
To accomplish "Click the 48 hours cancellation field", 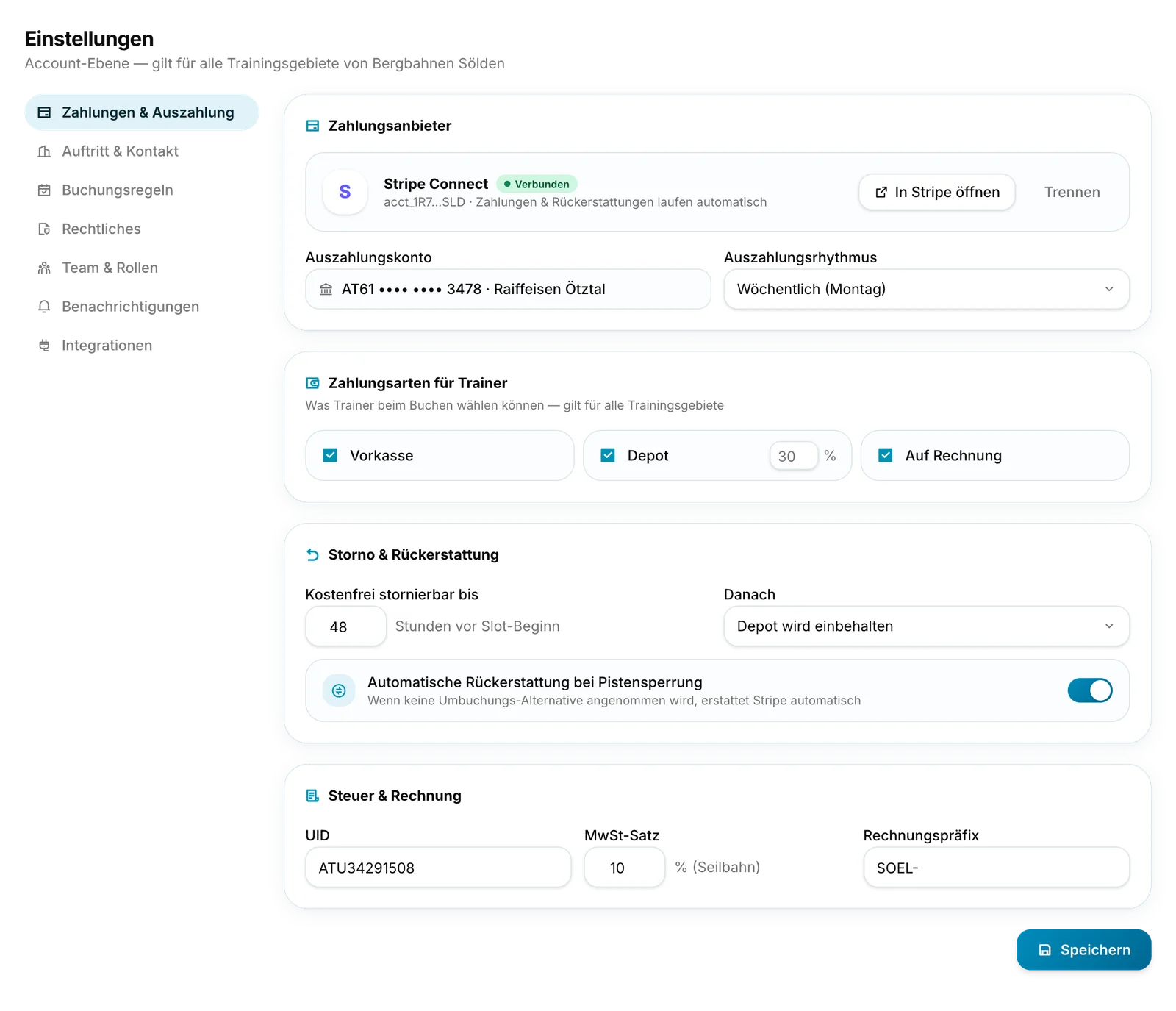I will click(x=345, y=626).
